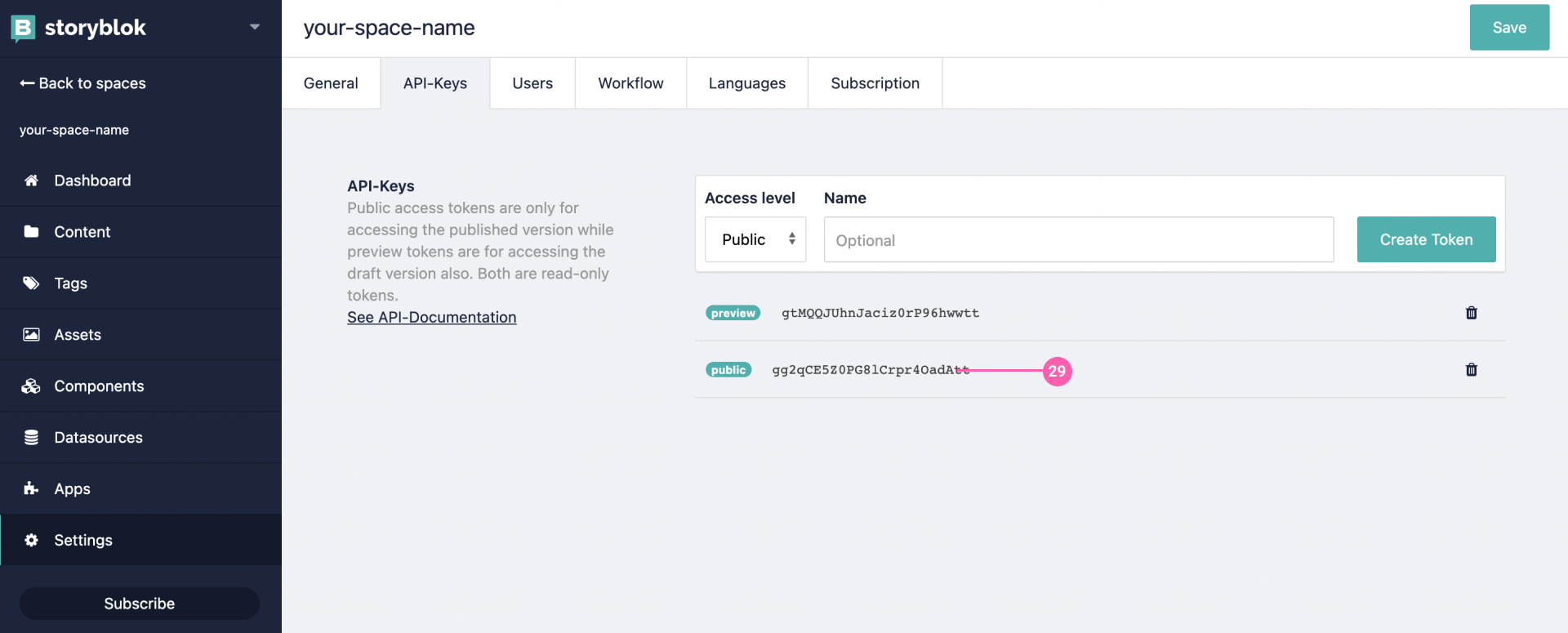Open Components in sidebar
This screenshot has height=633, width=1568.
coord(140,386)
